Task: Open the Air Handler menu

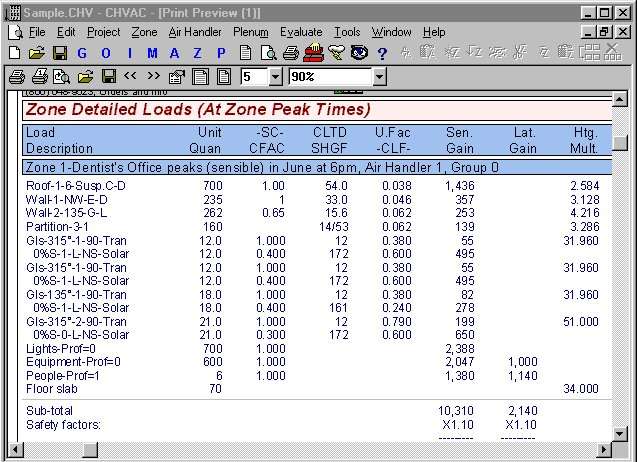Action: click(x=195, y=32)
